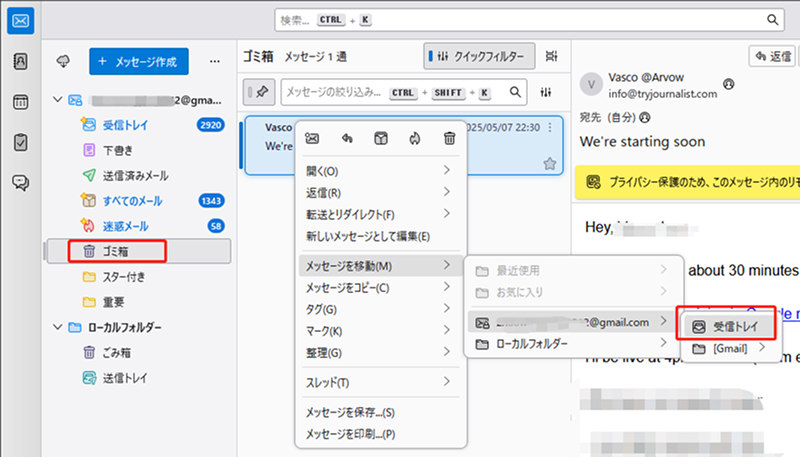Expand ローカルフォルダー in move submenu

point(573,344)
